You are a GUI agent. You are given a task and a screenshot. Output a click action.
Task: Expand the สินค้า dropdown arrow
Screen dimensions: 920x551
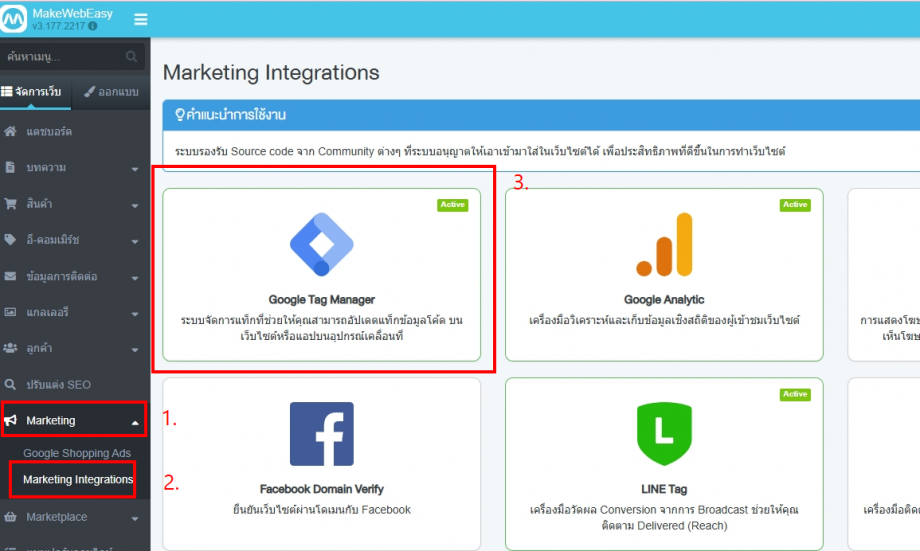pos(135,205)
